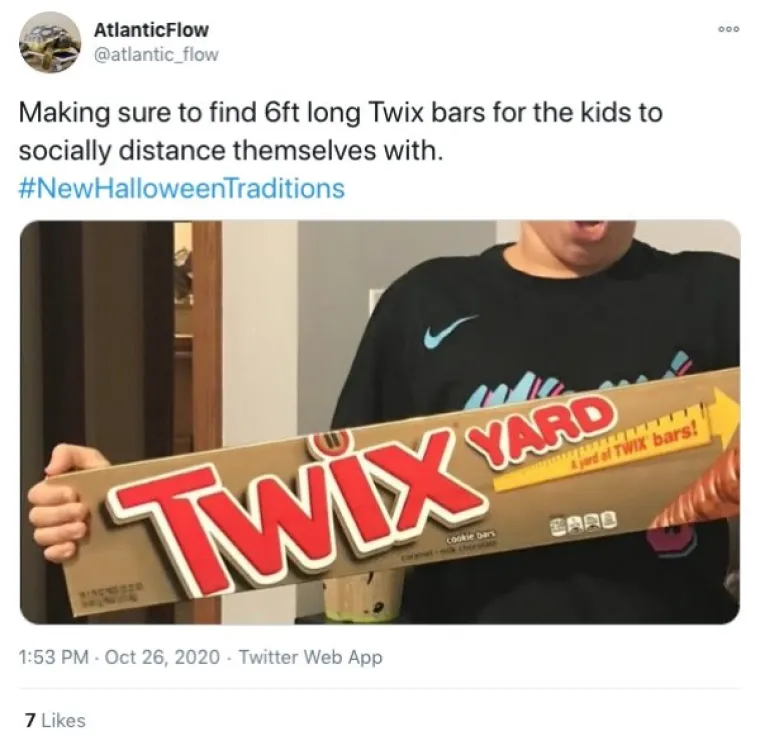
Task: Open the #NewHalloweenTraditions hashtag
Action: 182,188
